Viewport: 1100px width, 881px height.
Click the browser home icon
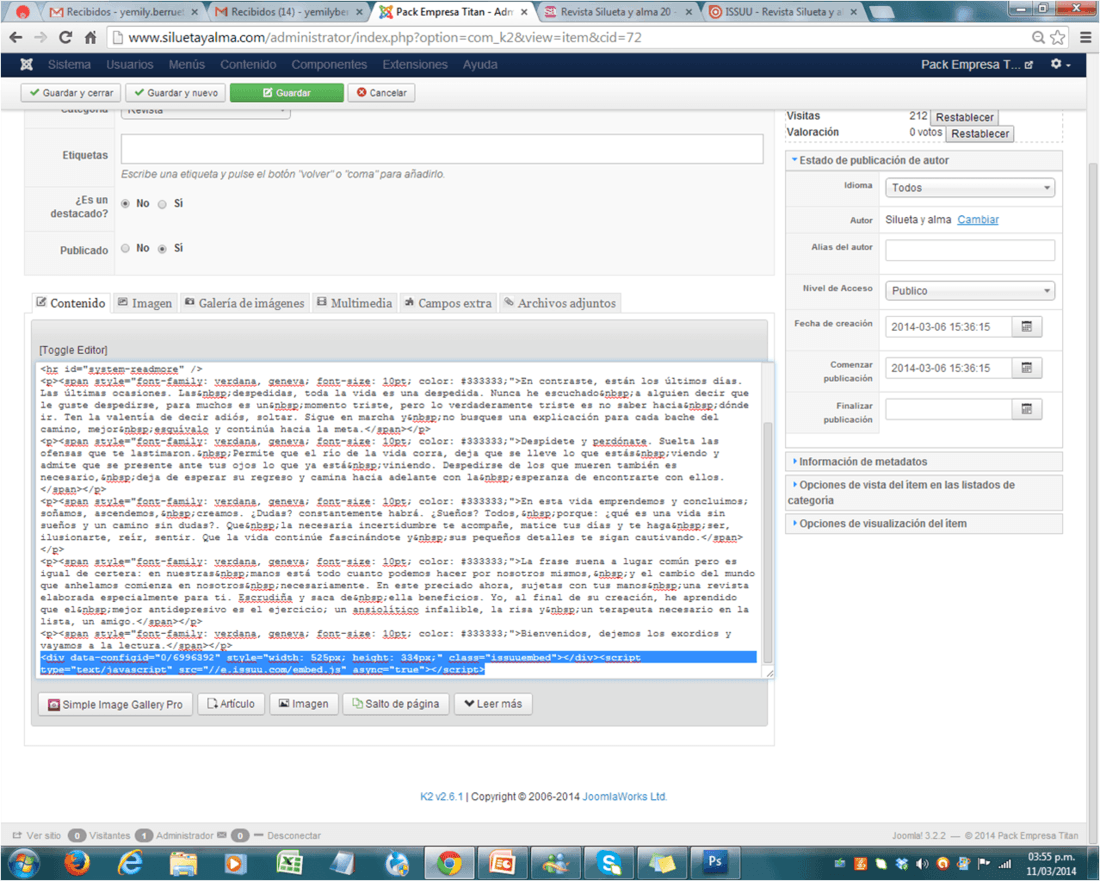[x=90, y=37]
